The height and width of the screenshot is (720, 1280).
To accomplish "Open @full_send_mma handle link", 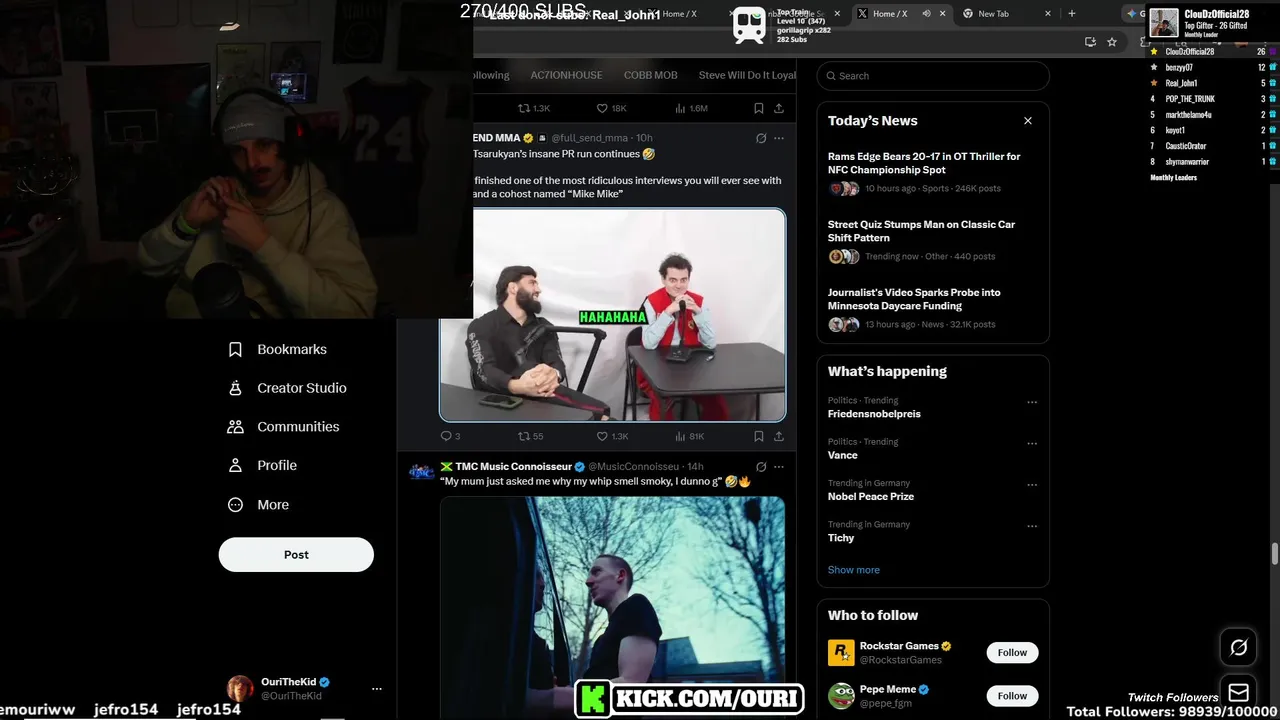I will [x=589, y=138].
